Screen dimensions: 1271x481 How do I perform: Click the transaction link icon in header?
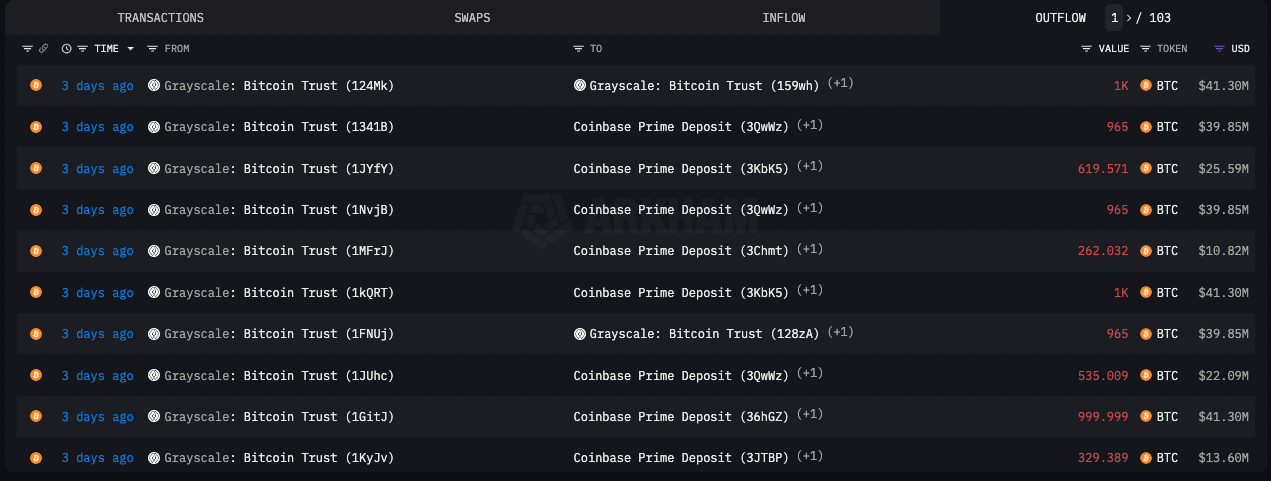click(43, 48)
